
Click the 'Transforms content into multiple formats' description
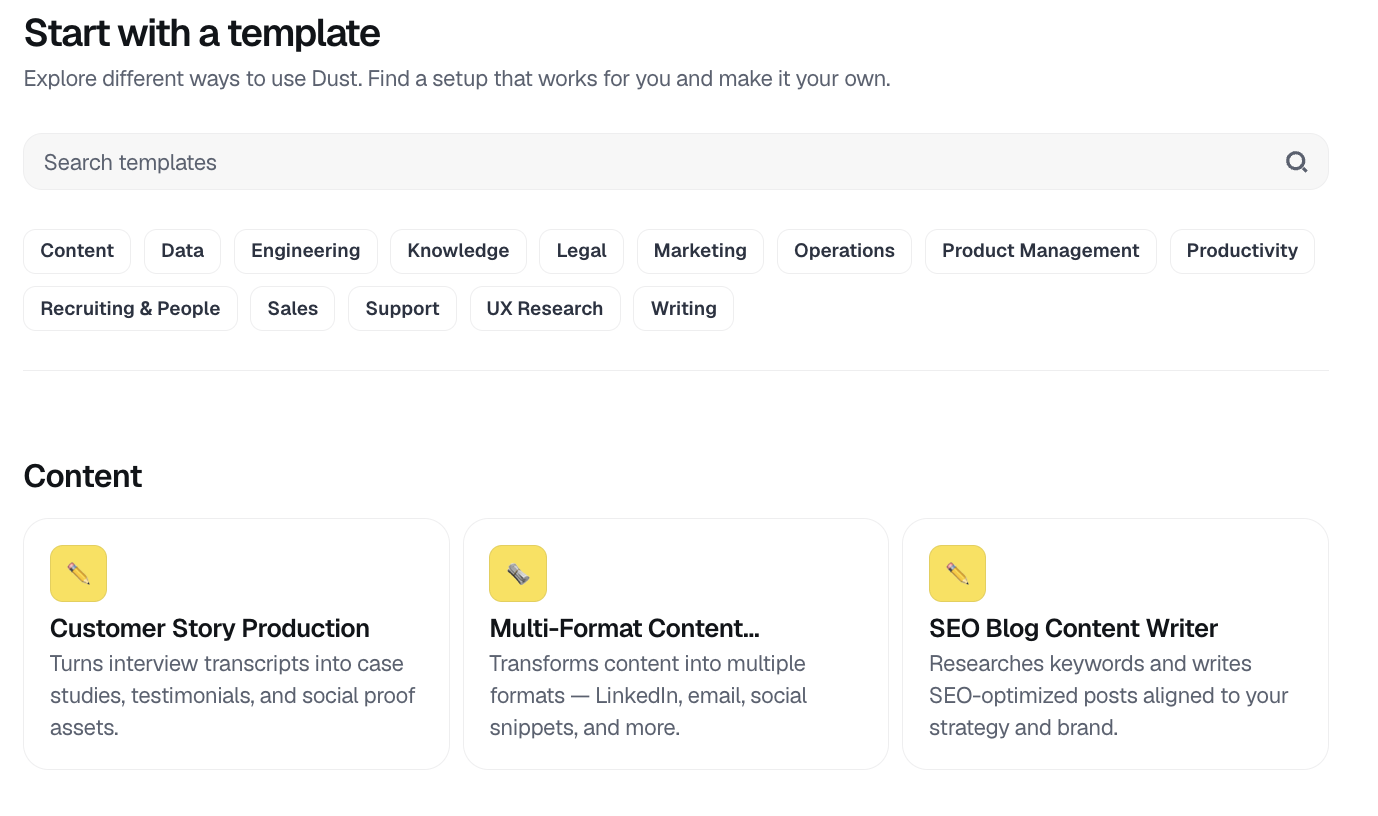[648, 695]
